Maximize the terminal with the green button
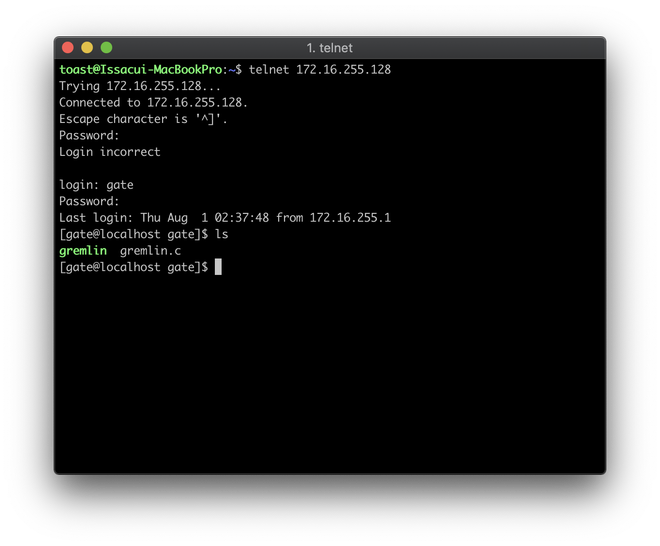The height and width of the screenshot is (546, 660). point(106,48)
